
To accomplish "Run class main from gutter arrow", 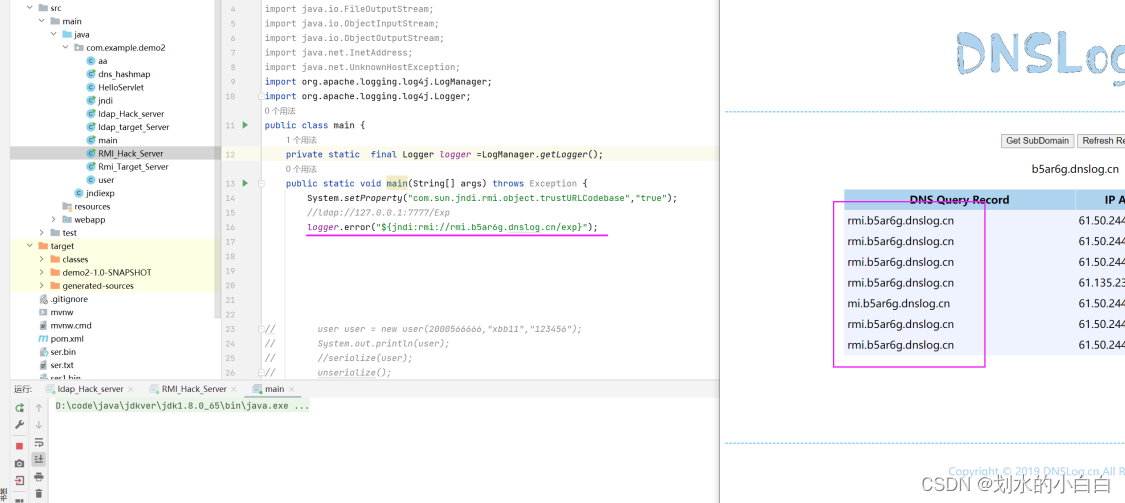I will pos(245,125).
